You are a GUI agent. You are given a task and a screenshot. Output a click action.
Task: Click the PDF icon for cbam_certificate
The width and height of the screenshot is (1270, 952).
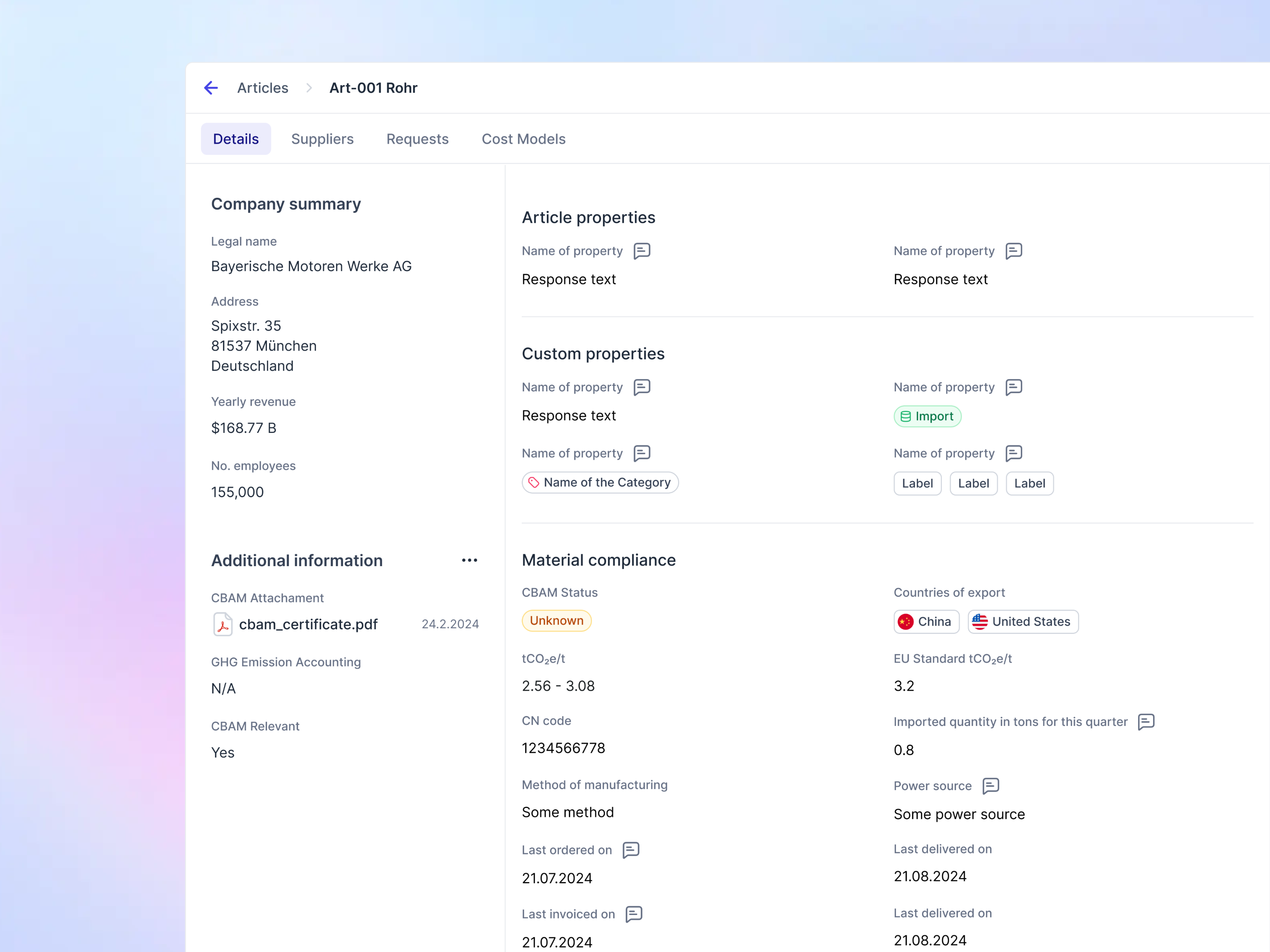[223, 624]
